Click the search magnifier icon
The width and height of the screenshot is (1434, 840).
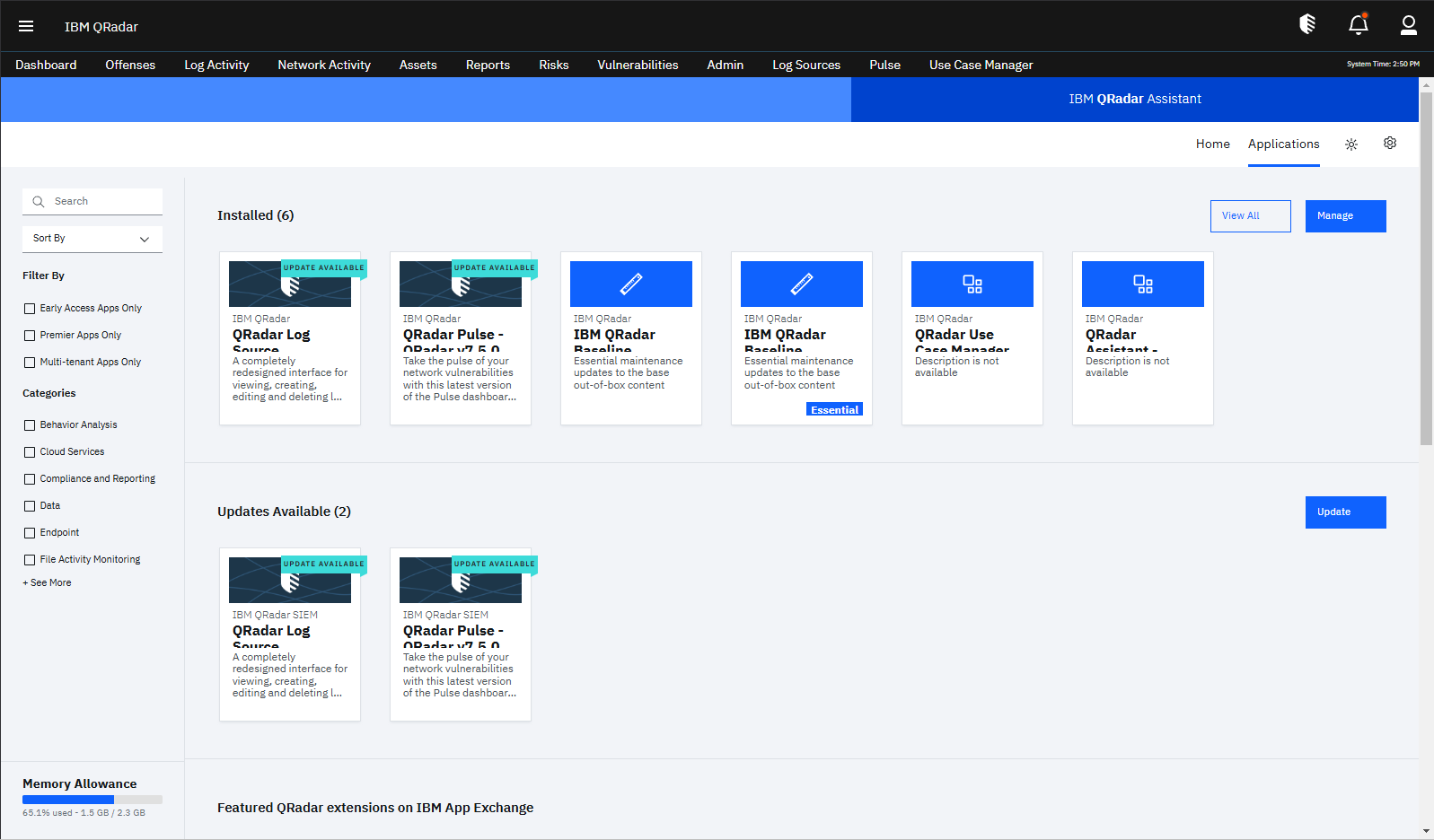click(x=39, y=202)
